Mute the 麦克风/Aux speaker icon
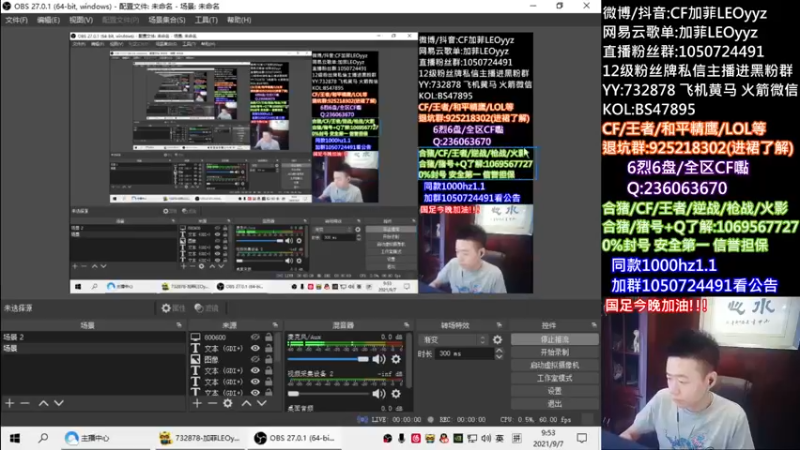The width and height of the screenshot is (800, 450). coord(379,359)
